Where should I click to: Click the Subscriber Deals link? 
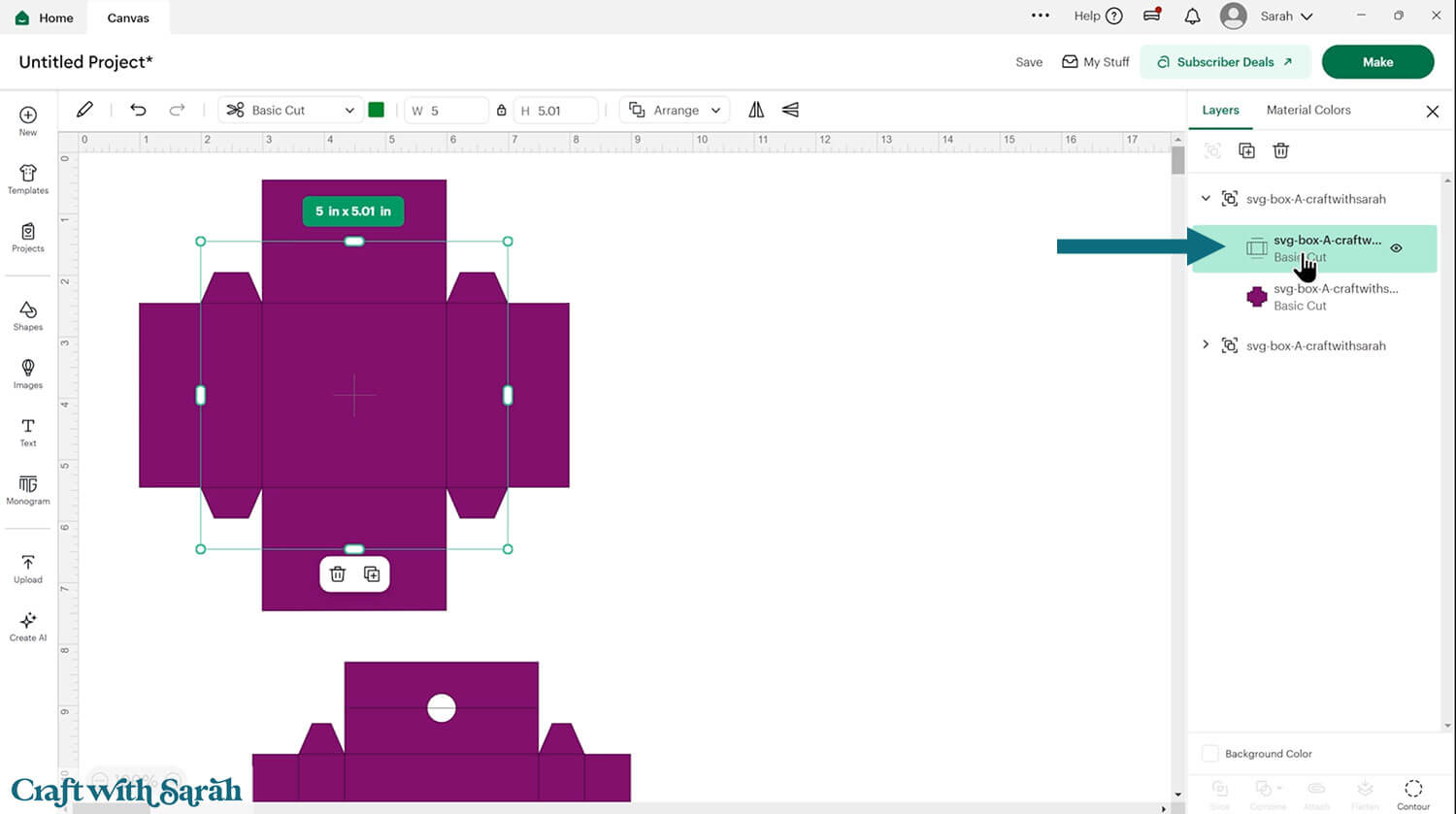click(1224, 62)
